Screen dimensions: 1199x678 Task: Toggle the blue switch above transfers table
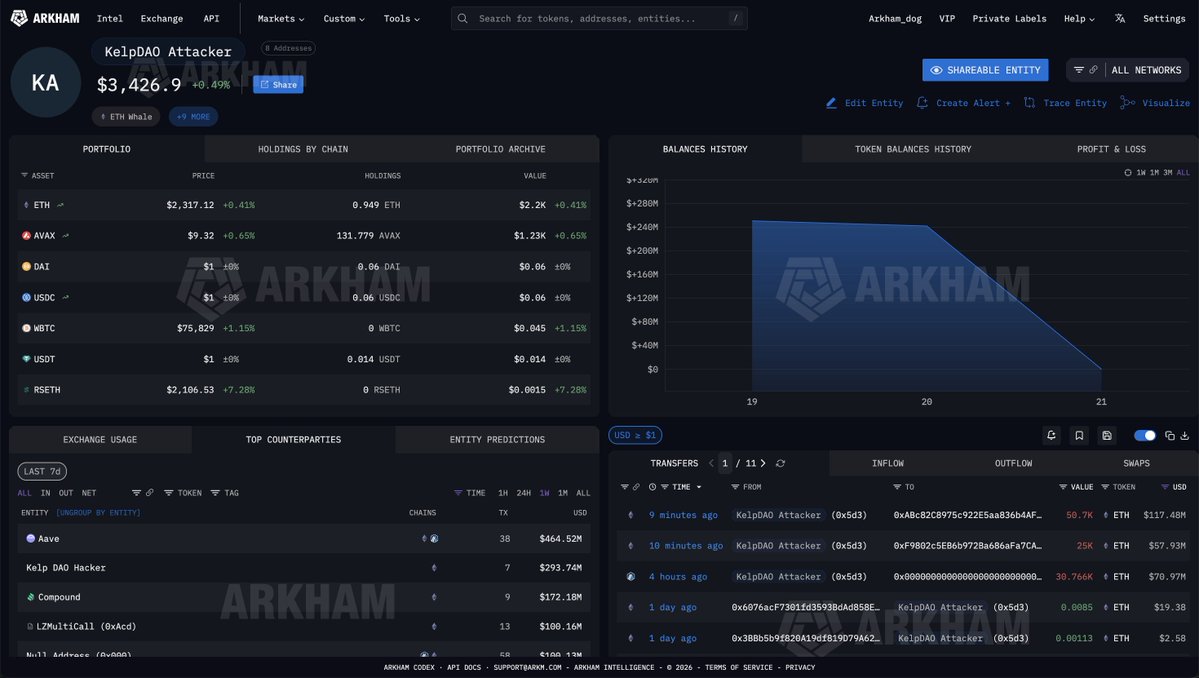[1145, 435]
